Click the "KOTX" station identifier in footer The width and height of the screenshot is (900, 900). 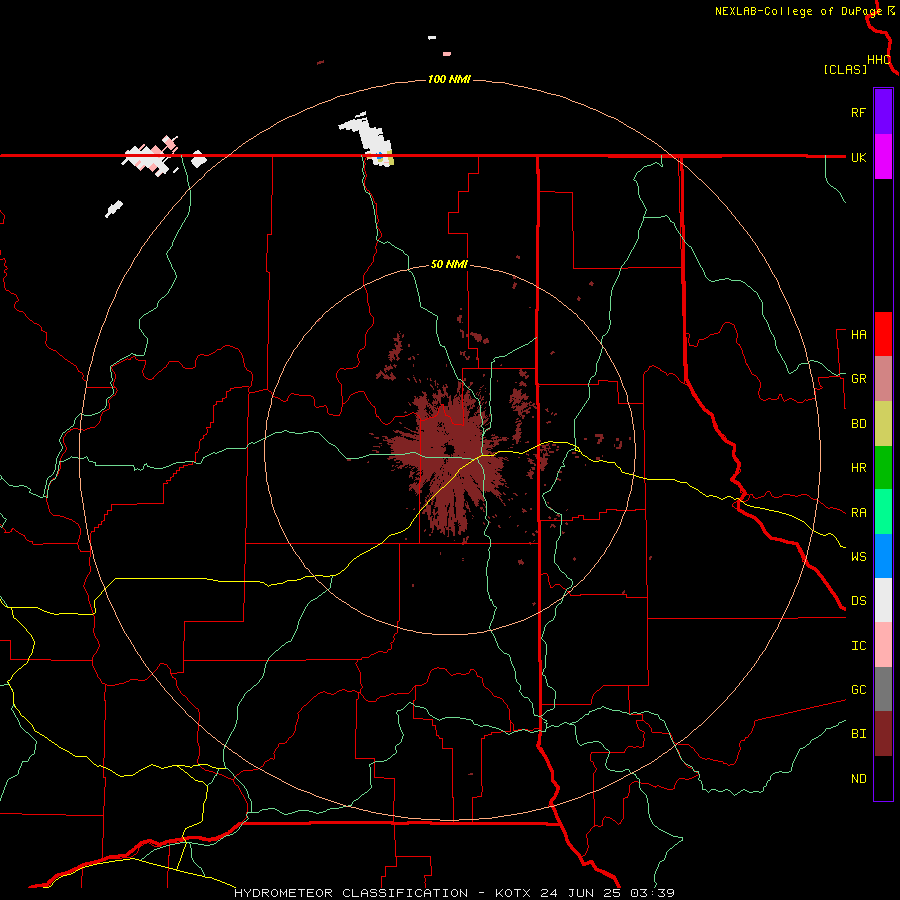(x=513, y=893)
